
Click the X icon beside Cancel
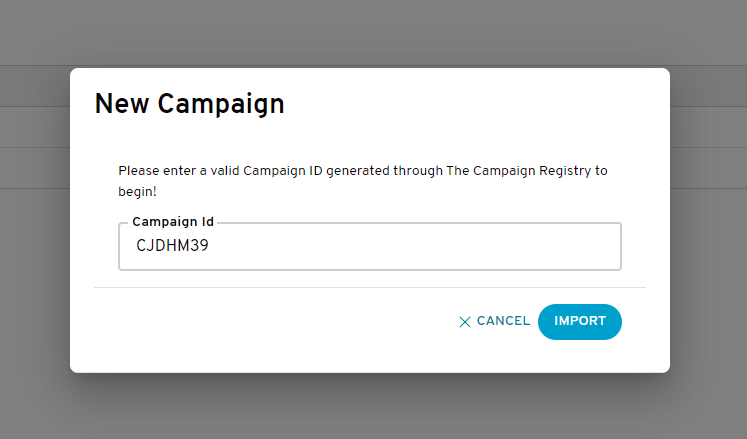click(x=464, y=322)
